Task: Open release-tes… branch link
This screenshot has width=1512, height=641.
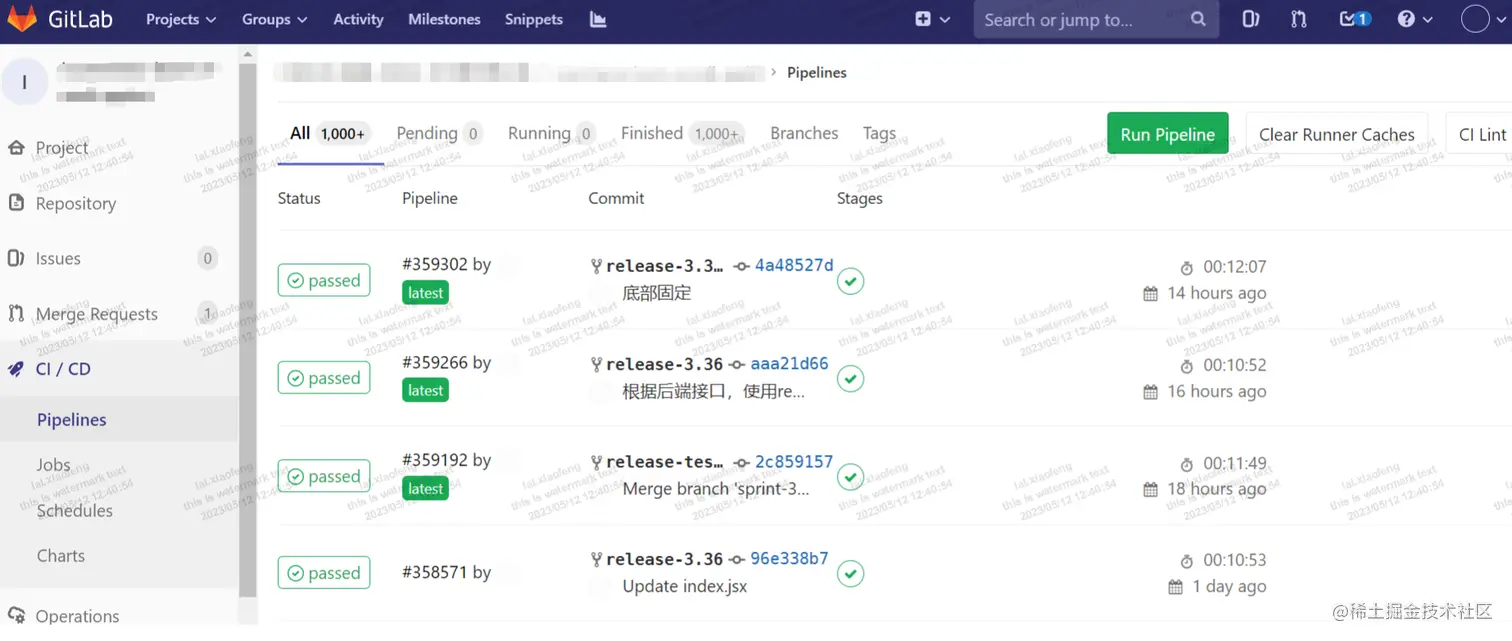Action: pyautogui.click(x=664, y=462)
